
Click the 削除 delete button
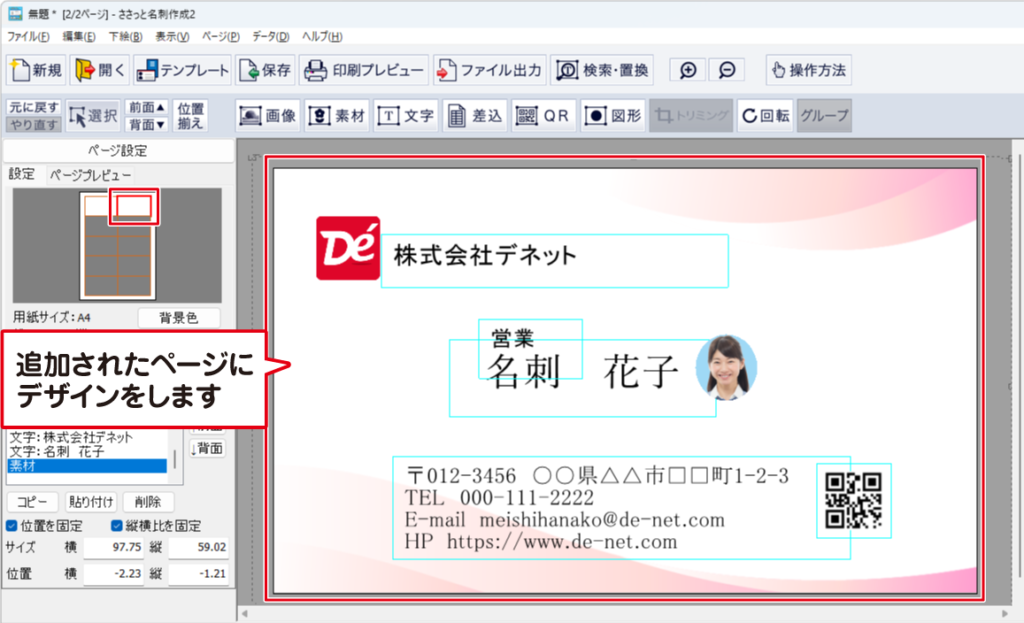(x=148, y=502)
